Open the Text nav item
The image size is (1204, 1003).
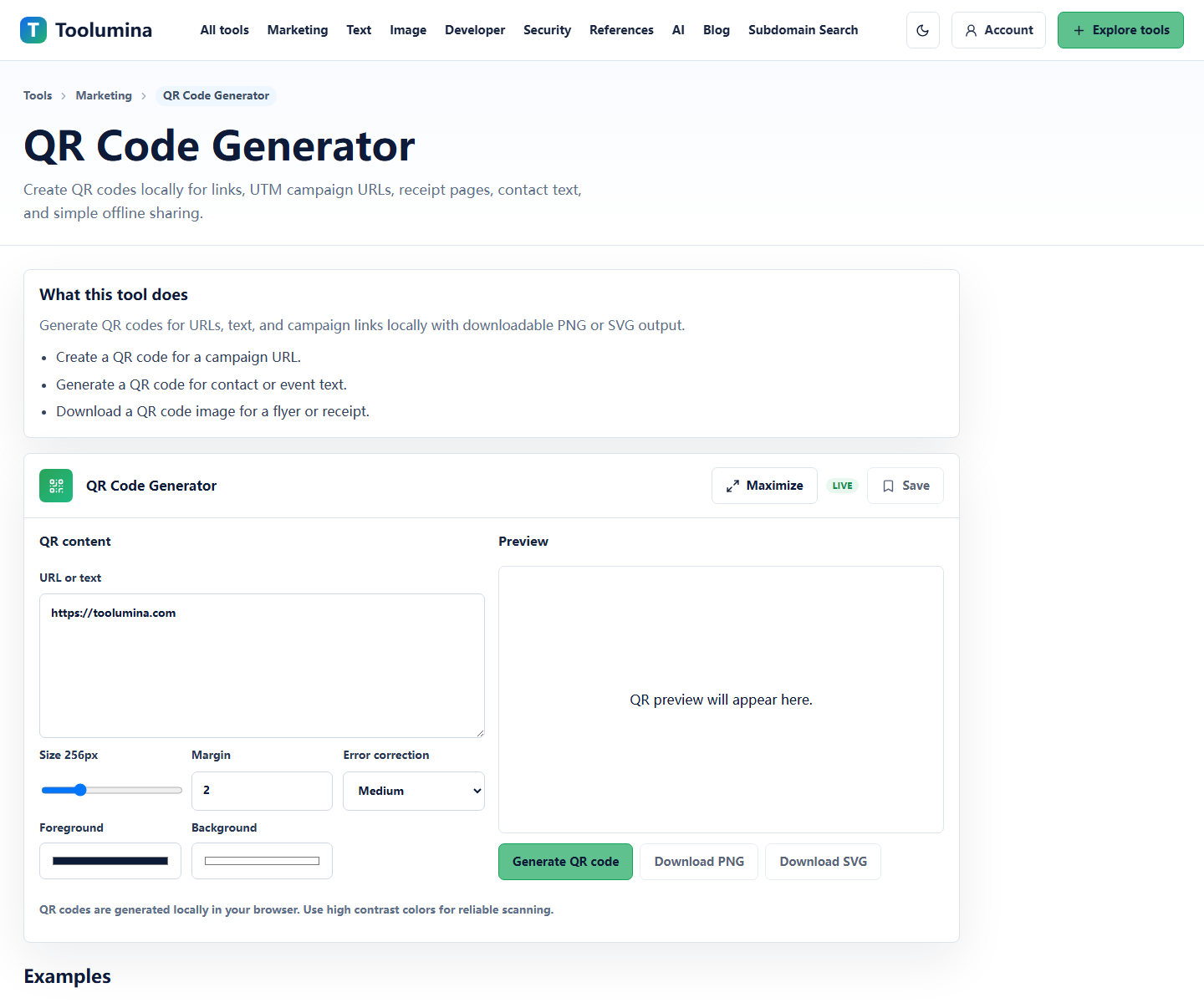359,30
